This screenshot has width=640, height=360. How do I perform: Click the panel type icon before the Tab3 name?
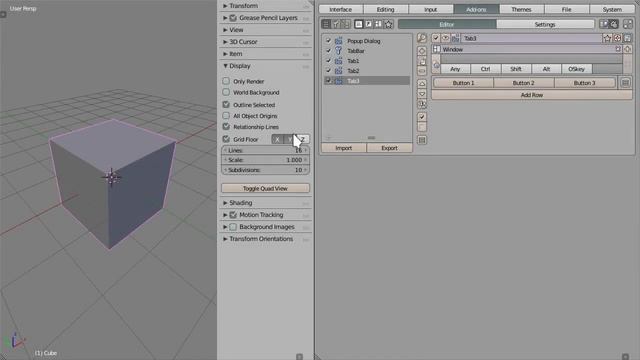[455, 38]
